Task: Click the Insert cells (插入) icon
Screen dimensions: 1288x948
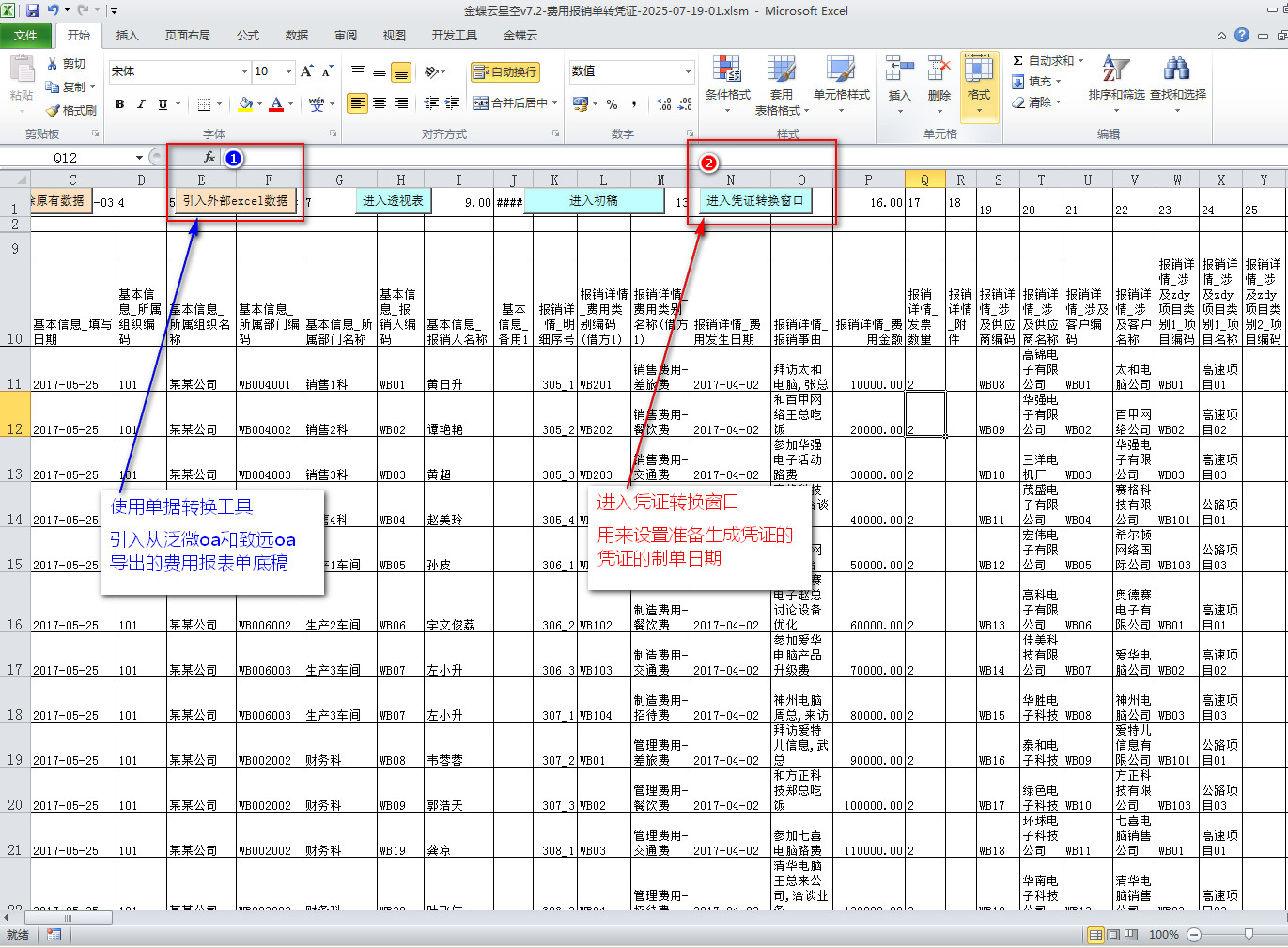Action: click(x=899, y=69)
